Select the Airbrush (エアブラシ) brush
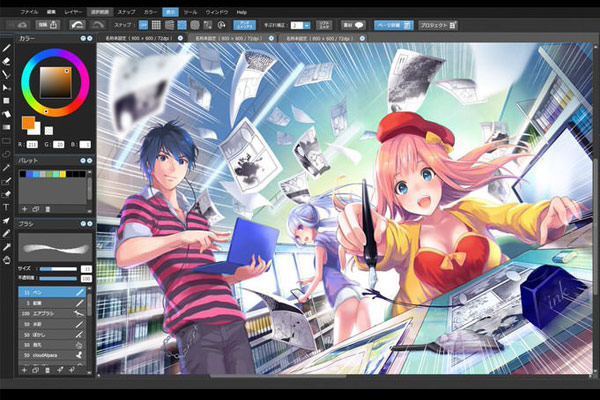 tap(52, 313)
